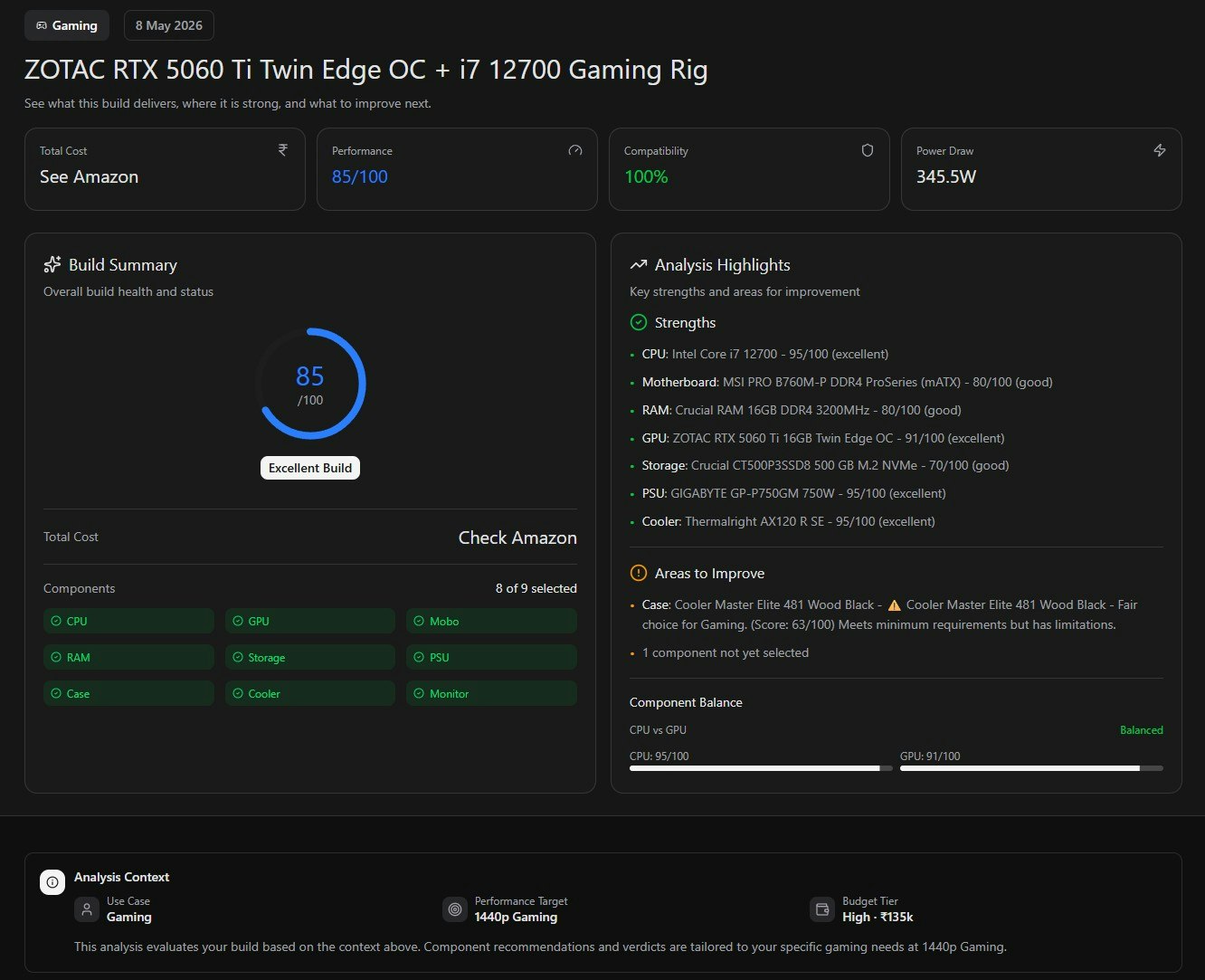
Task: Click the green check icon beside Strengths
Action: 639,322
